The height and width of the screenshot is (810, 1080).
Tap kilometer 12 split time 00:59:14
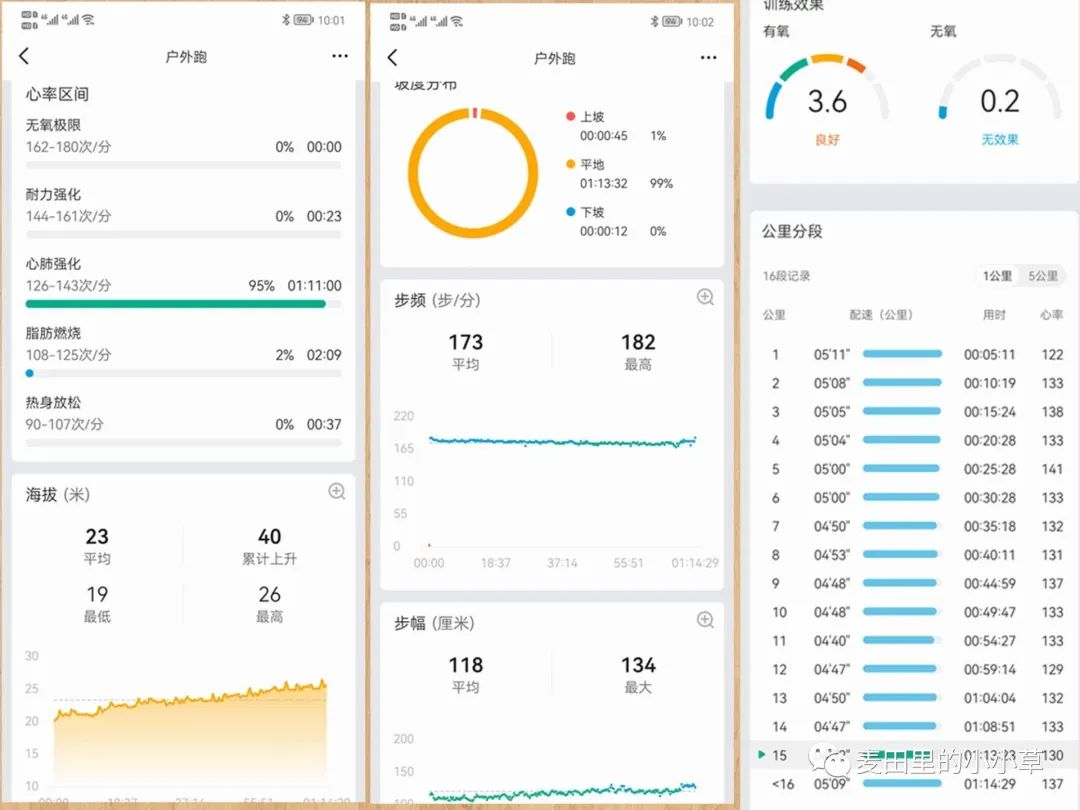(989, 669)
